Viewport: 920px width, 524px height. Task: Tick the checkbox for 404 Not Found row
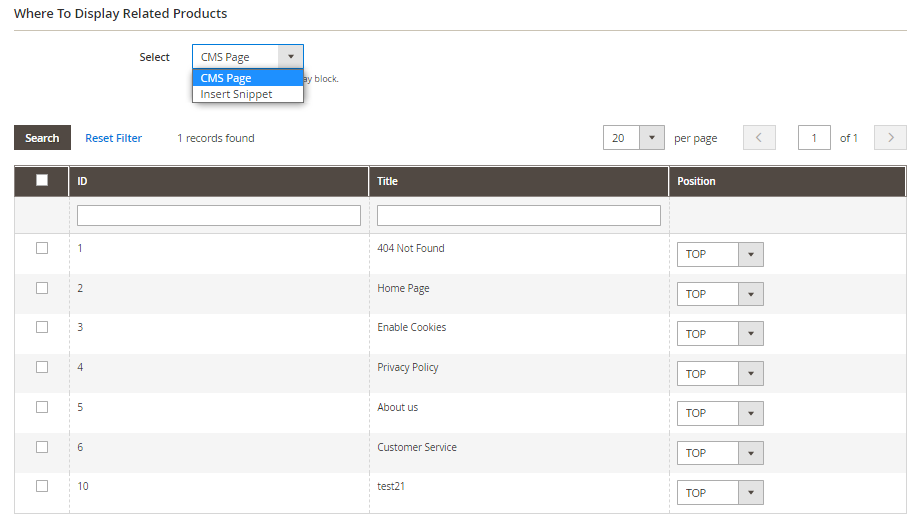[42, 248]
